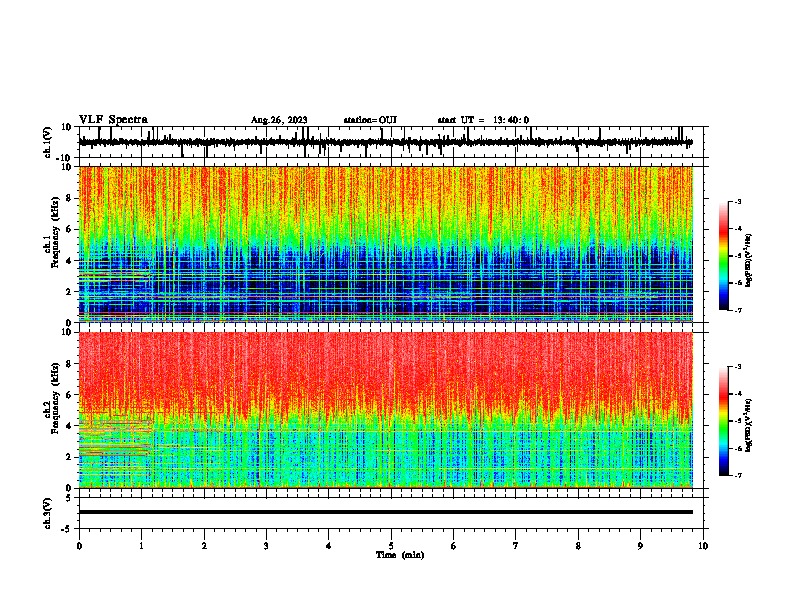The height and width of the screenshot is (612, 792).
Task: Click the ch.3 flat black voltage trace
Action: (385, 512)
